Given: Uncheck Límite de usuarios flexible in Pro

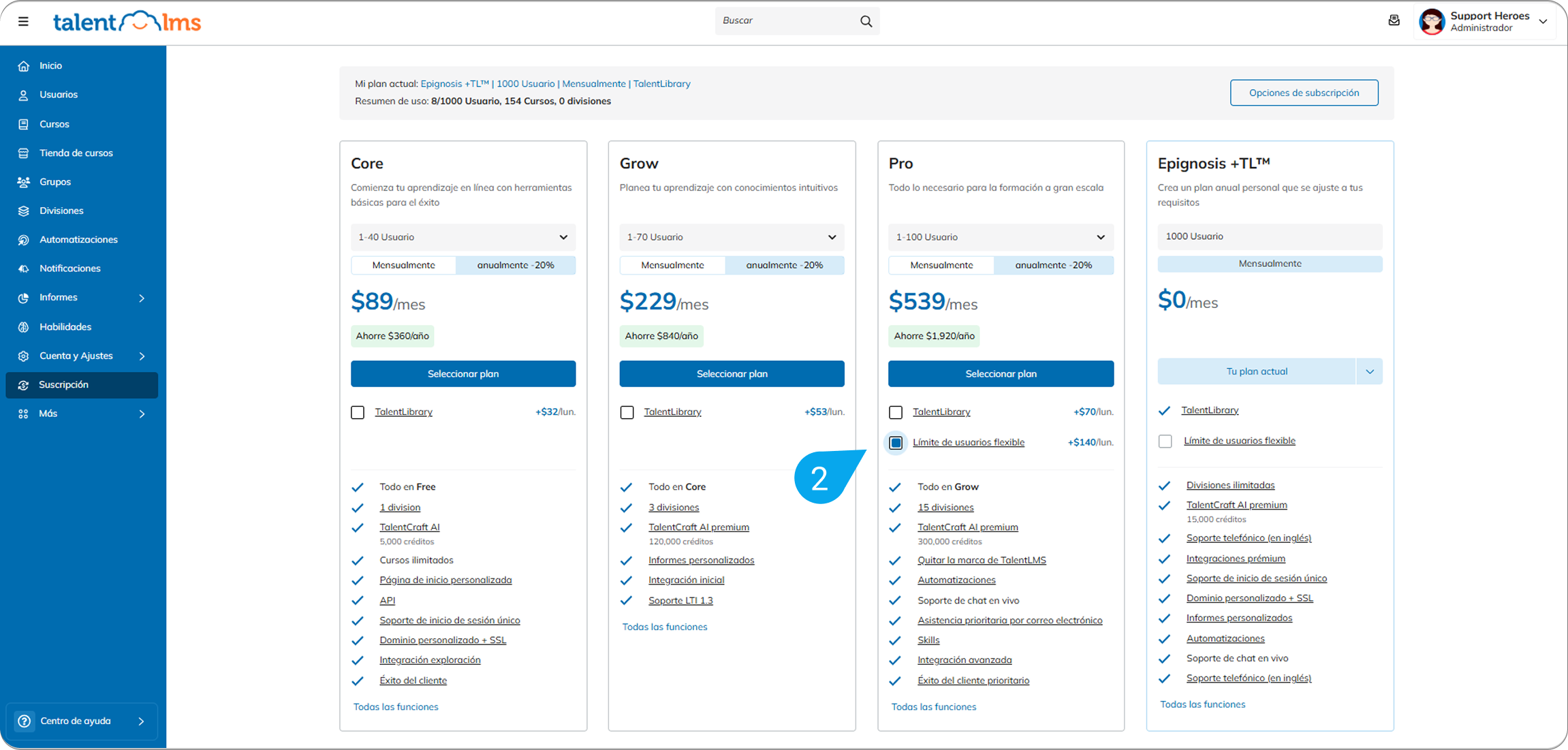Looking at the screenshot, I should (x=896, y=443).
